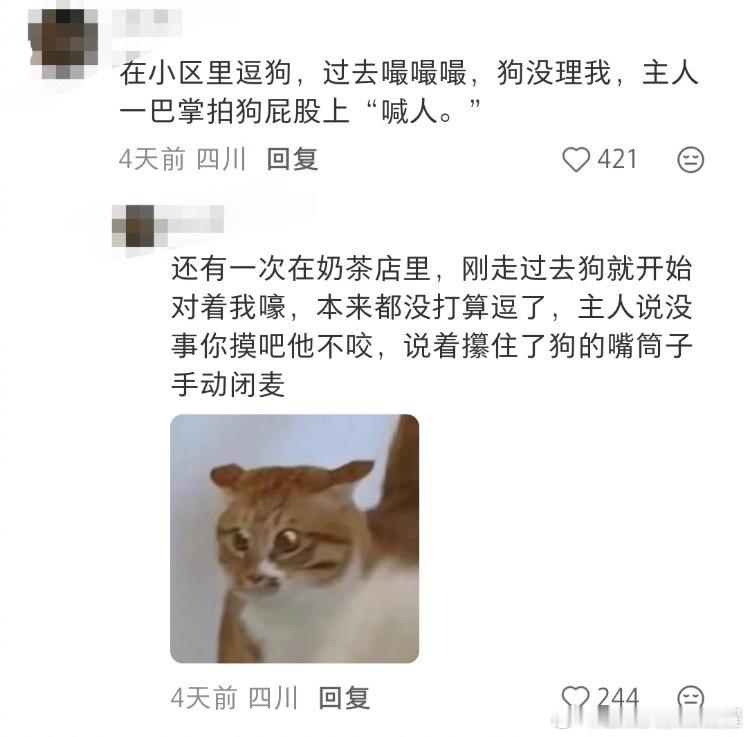Reply to the 奶茶店 comment via 回复
The width and height of the screenshot is (750, 737).
344,698
